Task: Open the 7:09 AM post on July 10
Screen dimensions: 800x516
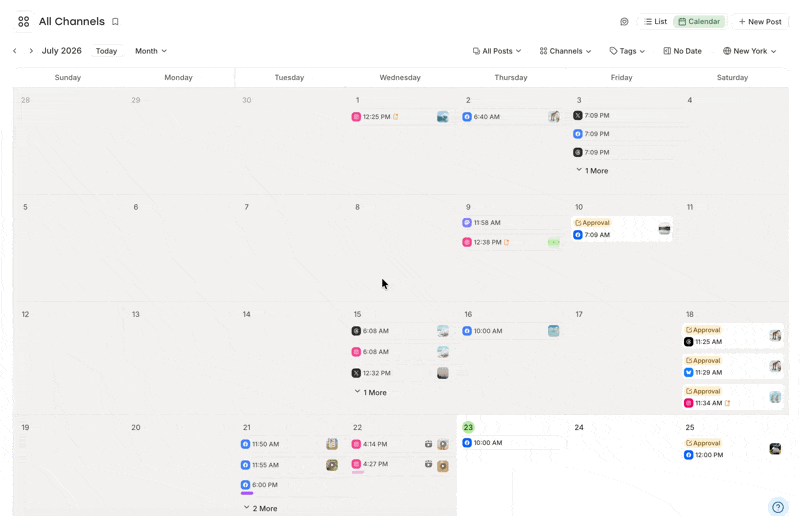Action: point(621,229)
